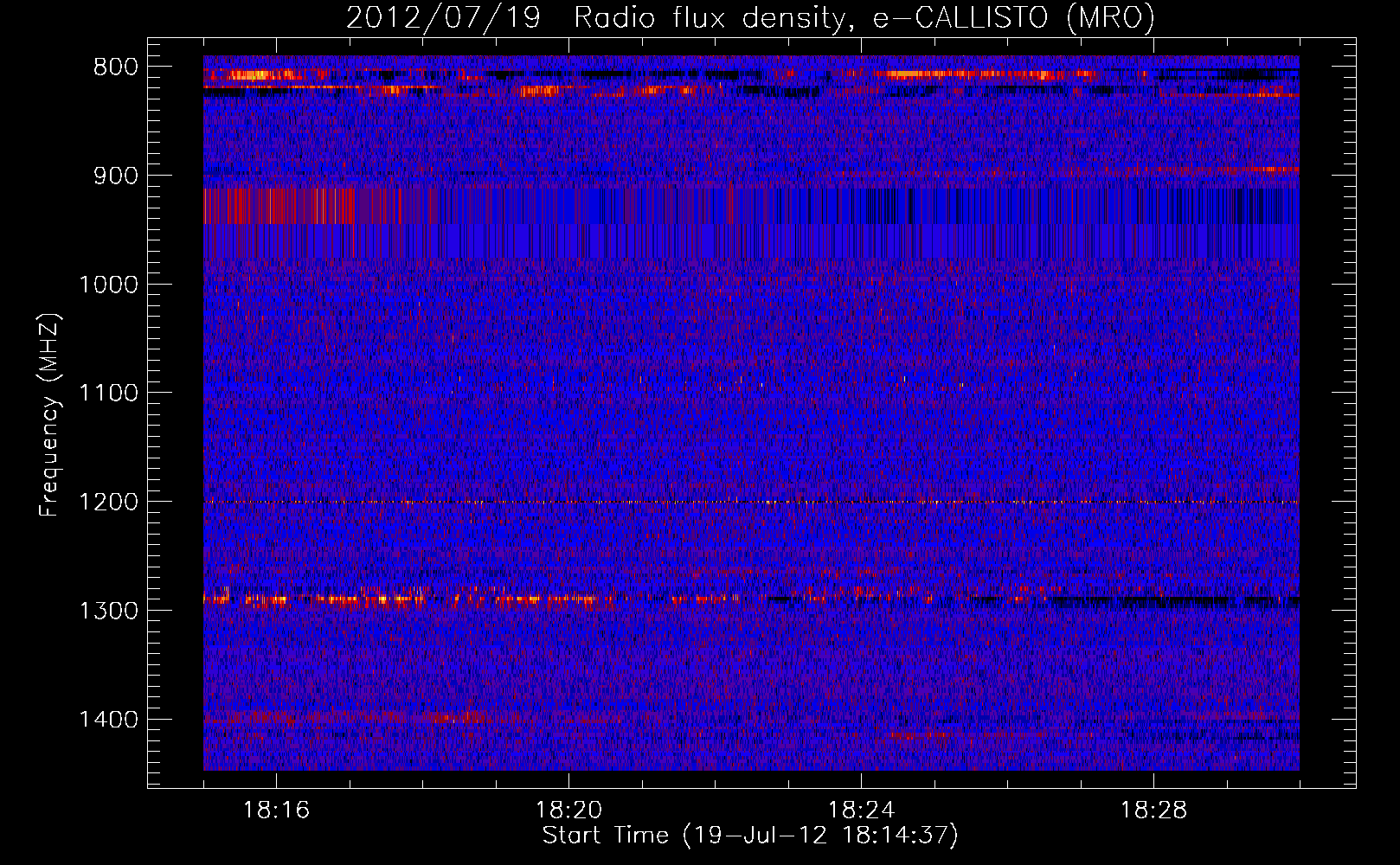Click the 1300 frequency tick label
Image resolution: width=1400 pixels, height=865 pixels.
[x=108, y=612]
